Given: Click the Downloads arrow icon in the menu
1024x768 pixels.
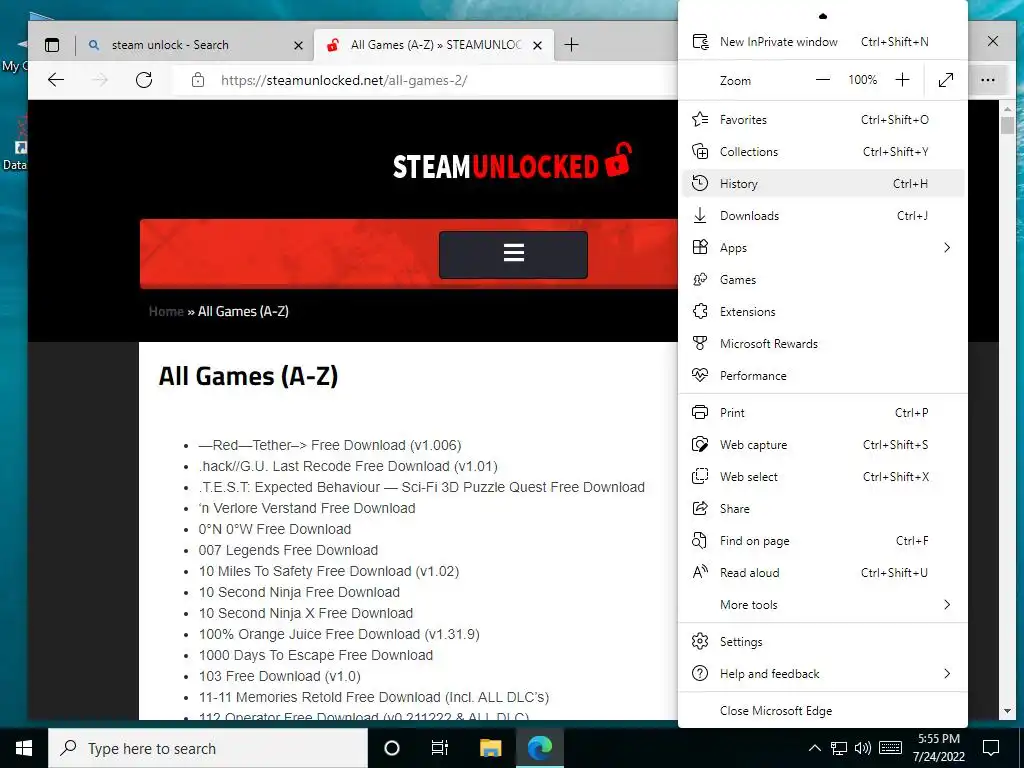Looking at the screenshot, I should point(700,216).
